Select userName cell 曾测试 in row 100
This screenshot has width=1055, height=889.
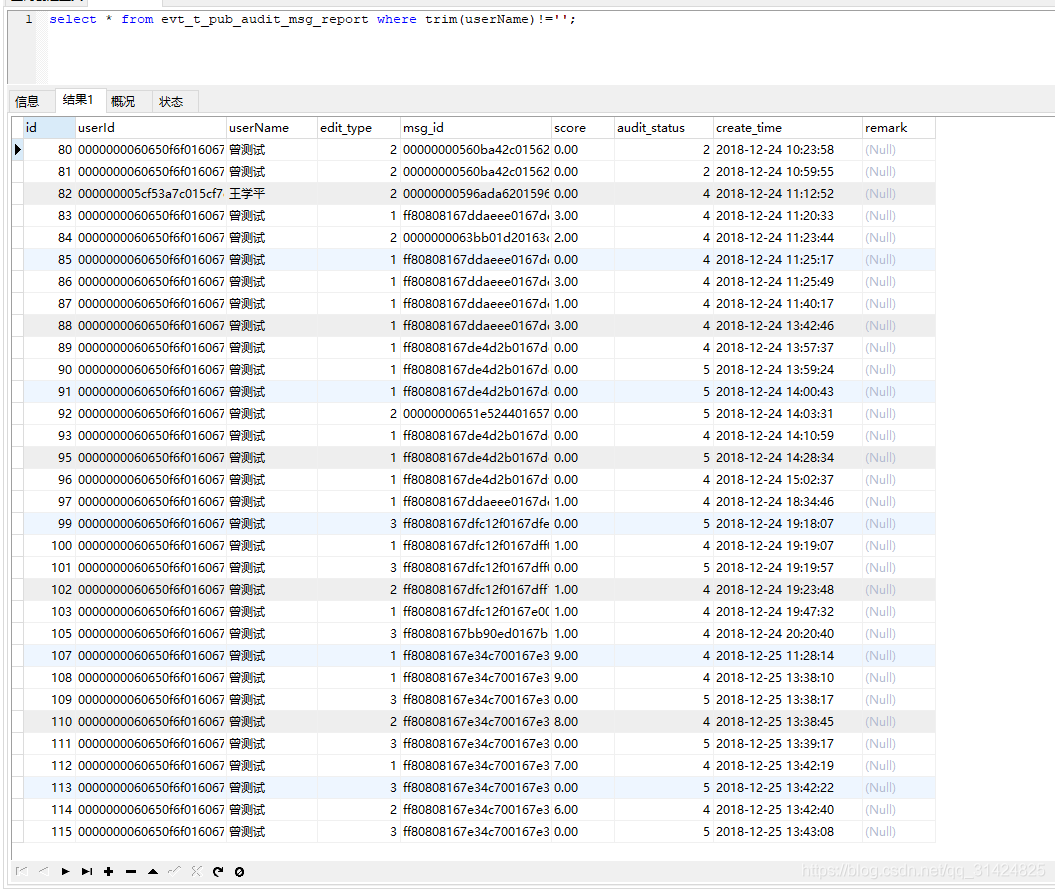click(272, 546)
